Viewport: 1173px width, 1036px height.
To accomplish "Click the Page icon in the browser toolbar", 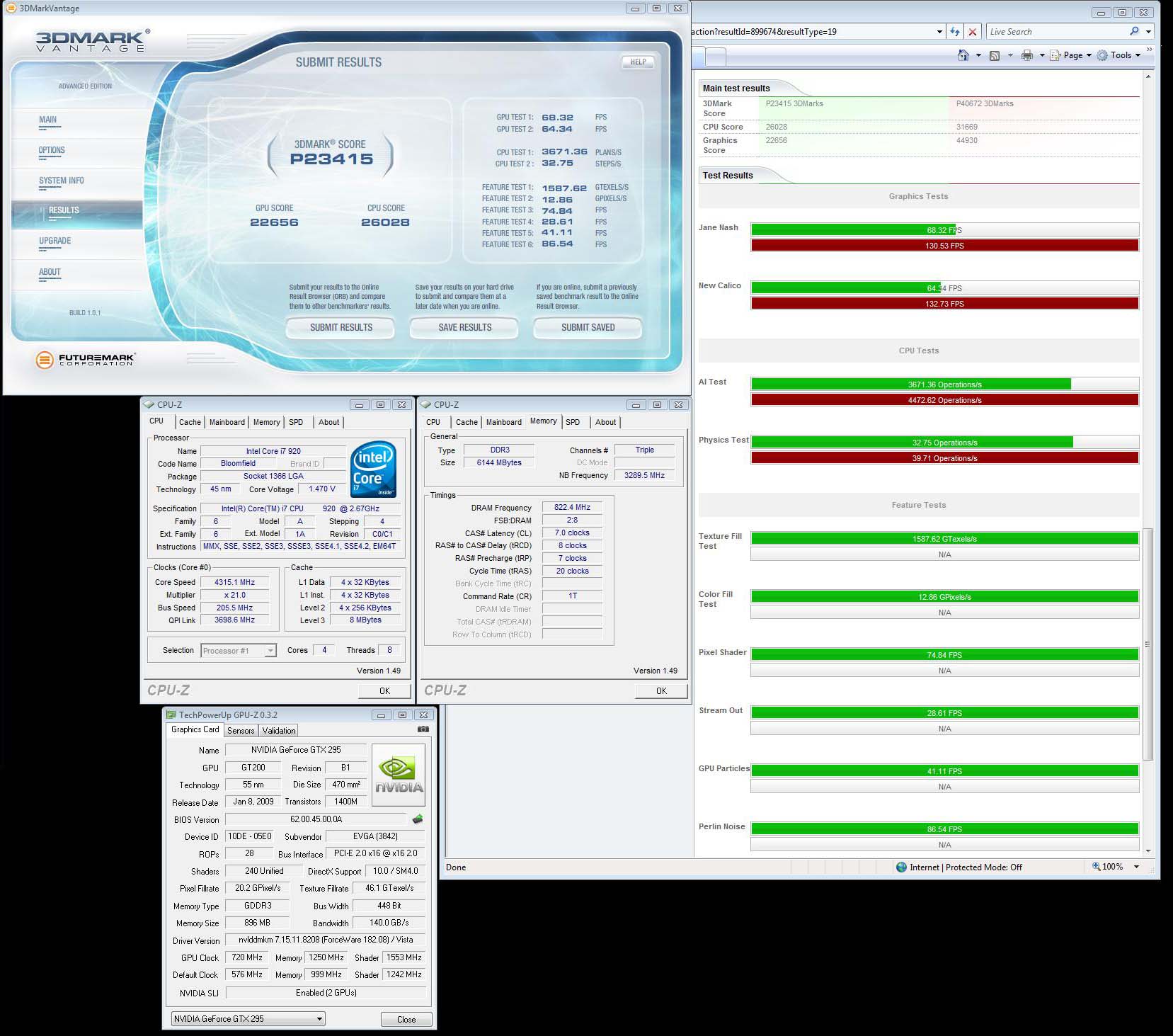I will tap(1055, 55).
